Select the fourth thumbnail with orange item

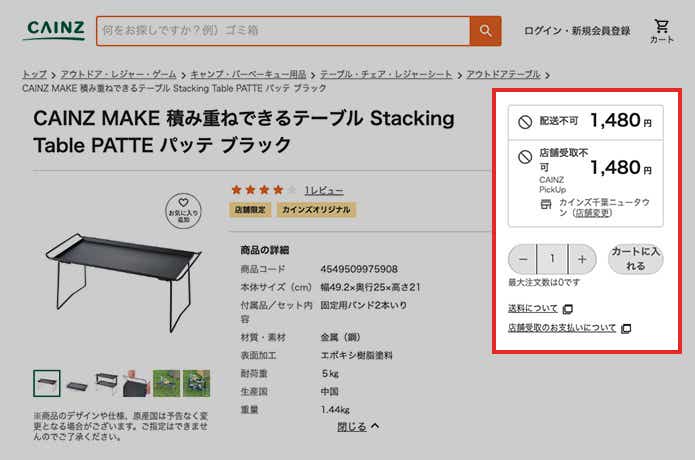tap(137, 383)
